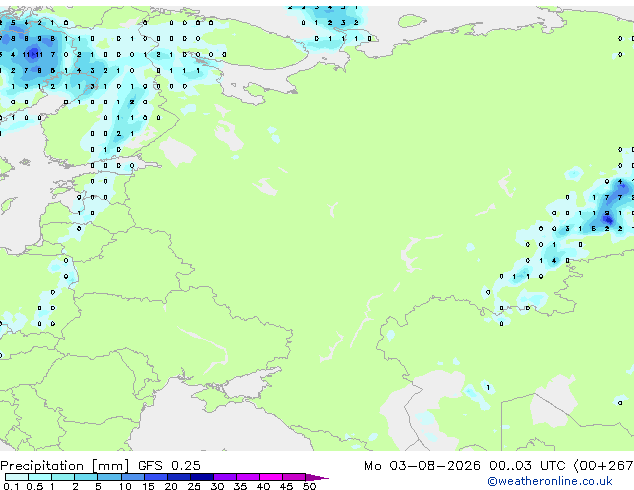Click the 30–35 mm purple swatch
This screenshot has width=634, height=490.
pyautogui.click(x=225, y=477)
